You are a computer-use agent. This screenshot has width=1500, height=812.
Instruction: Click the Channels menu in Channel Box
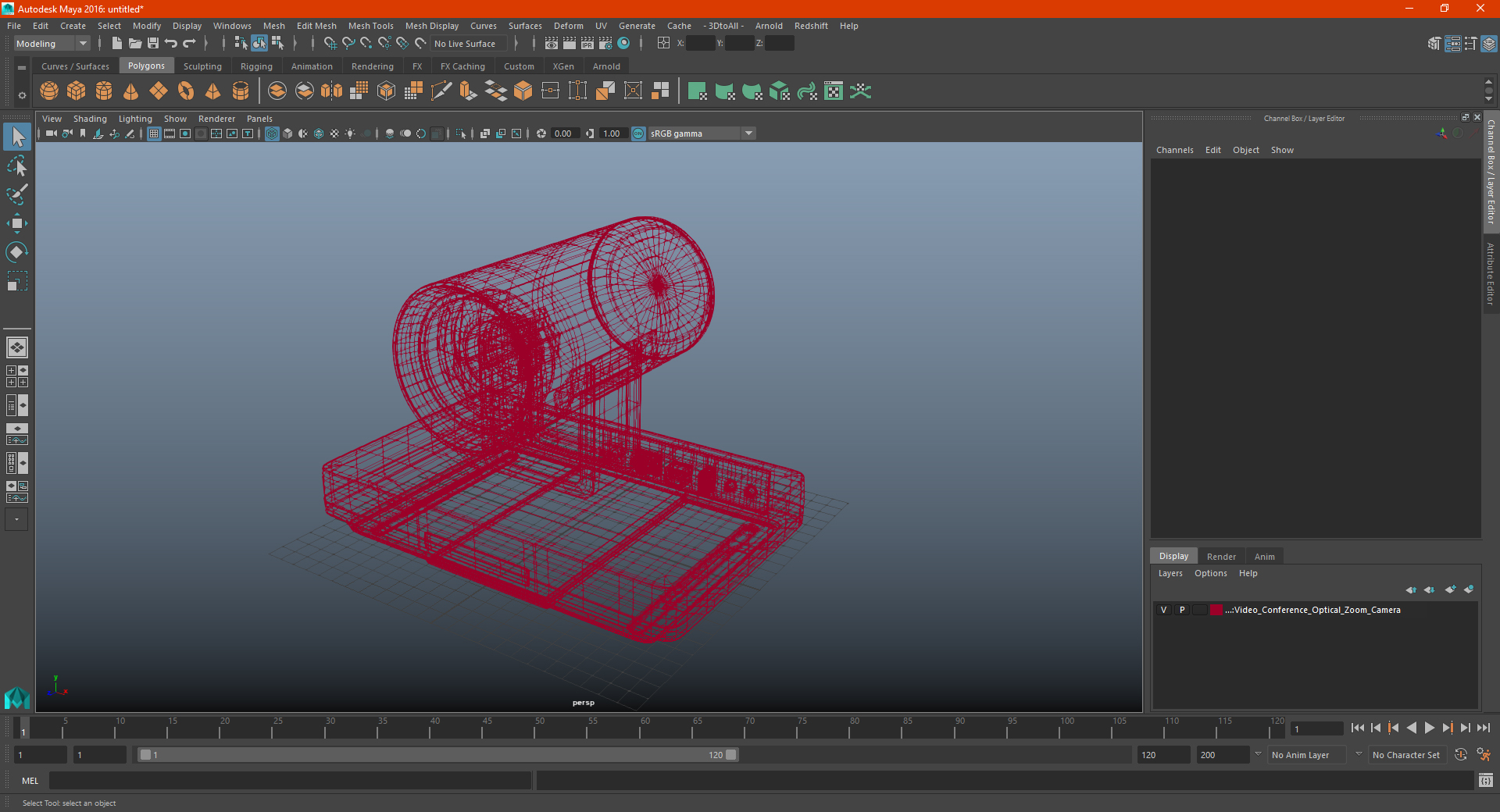coord(1174,150)
